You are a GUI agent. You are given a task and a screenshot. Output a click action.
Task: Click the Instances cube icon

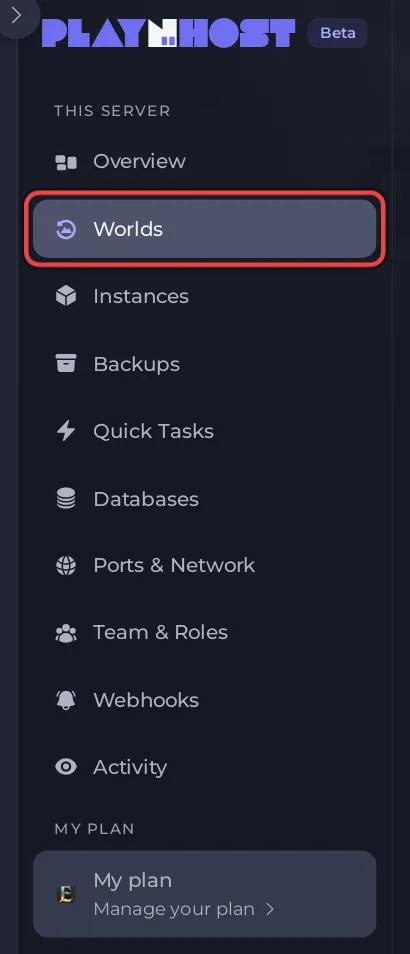(66, 296)
